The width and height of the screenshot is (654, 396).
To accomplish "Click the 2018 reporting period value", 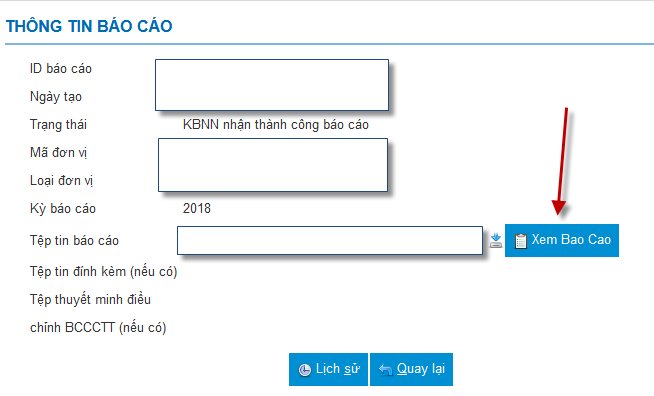I will pos(196,208).
